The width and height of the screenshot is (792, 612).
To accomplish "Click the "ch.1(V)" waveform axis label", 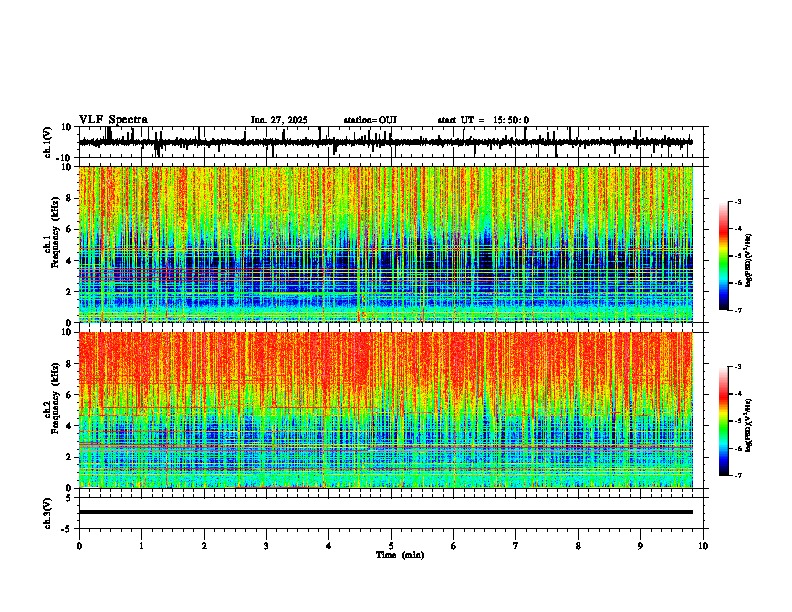I will (x=48, y=142).
